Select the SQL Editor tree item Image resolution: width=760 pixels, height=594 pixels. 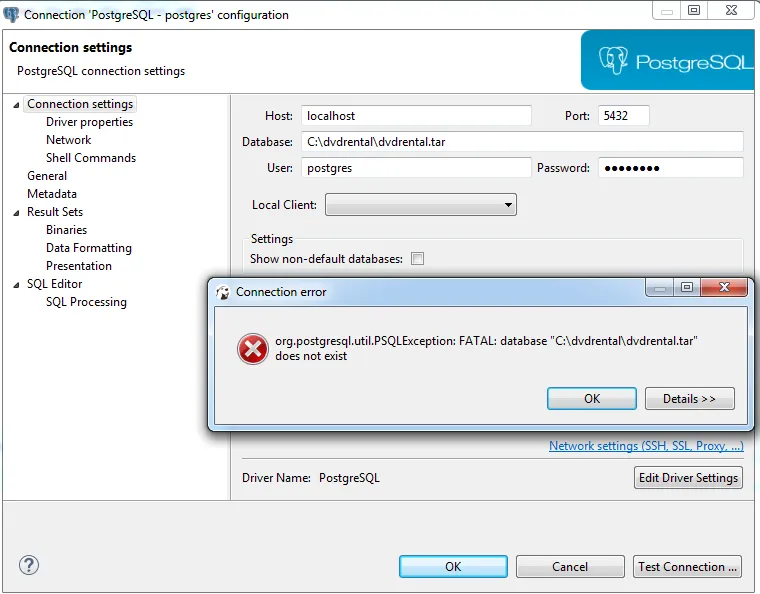pyautogui.click(x=54, y=283)
